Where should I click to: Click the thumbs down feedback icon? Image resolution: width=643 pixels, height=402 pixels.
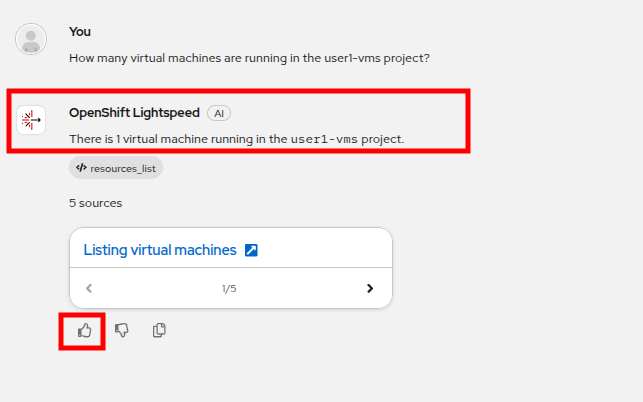(122, 330)
